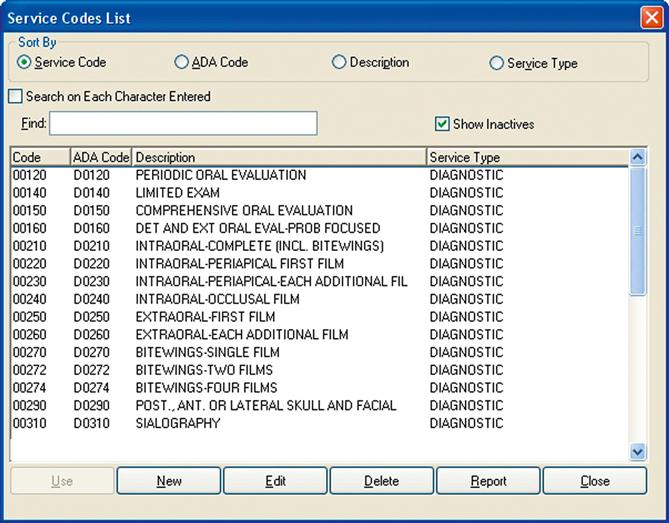Enable Search on Each Character Entered
The width and height of the screenshot is (669, 523).
[15, 97]
